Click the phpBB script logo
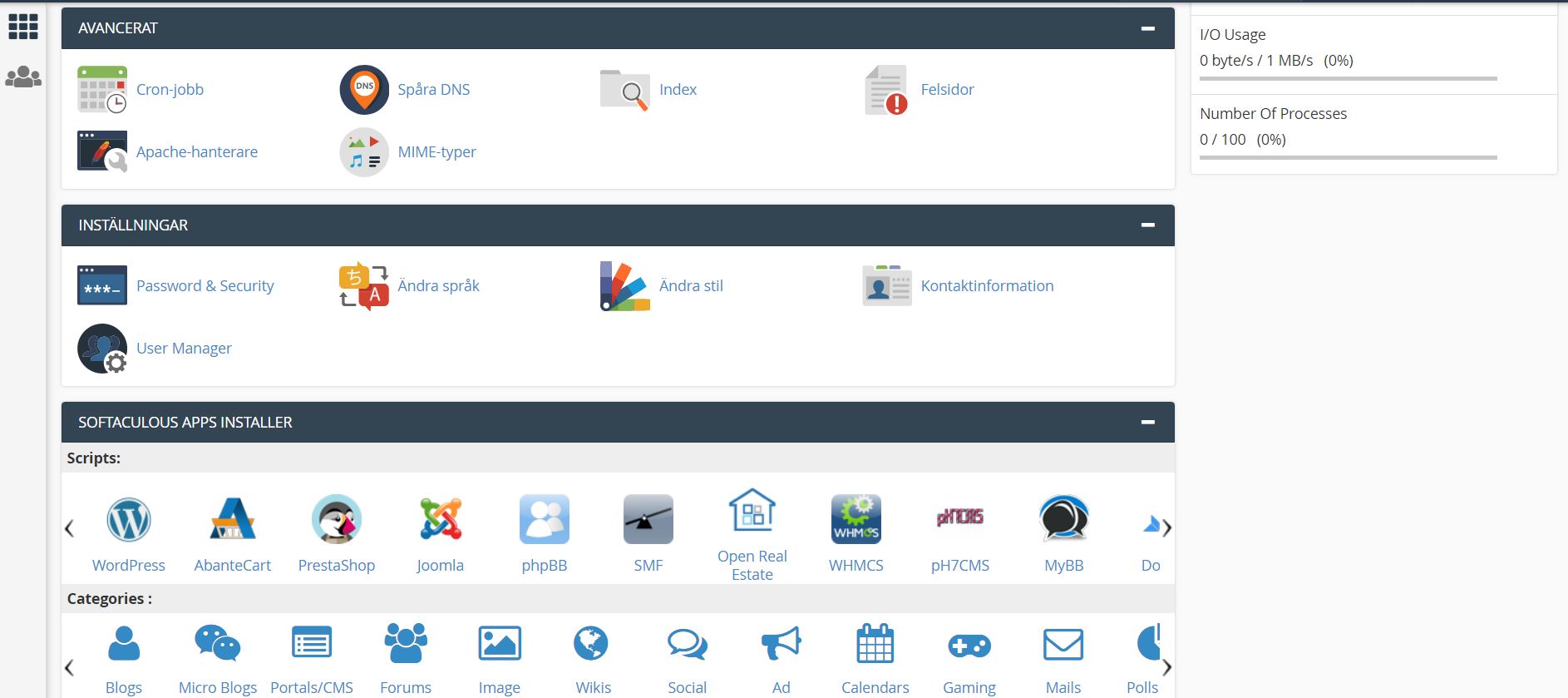 point(545,519)
